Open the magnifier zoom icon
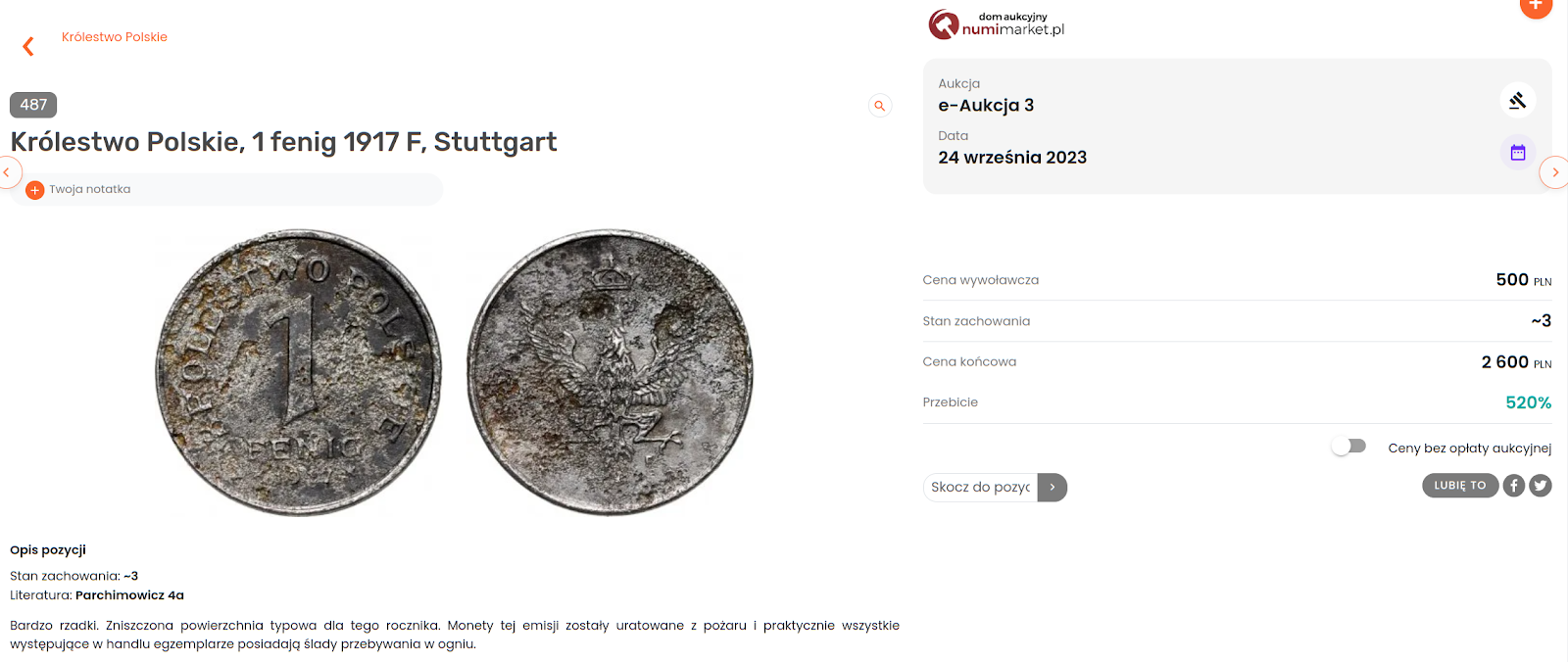 pyautogui.click(x=880, y=106)
